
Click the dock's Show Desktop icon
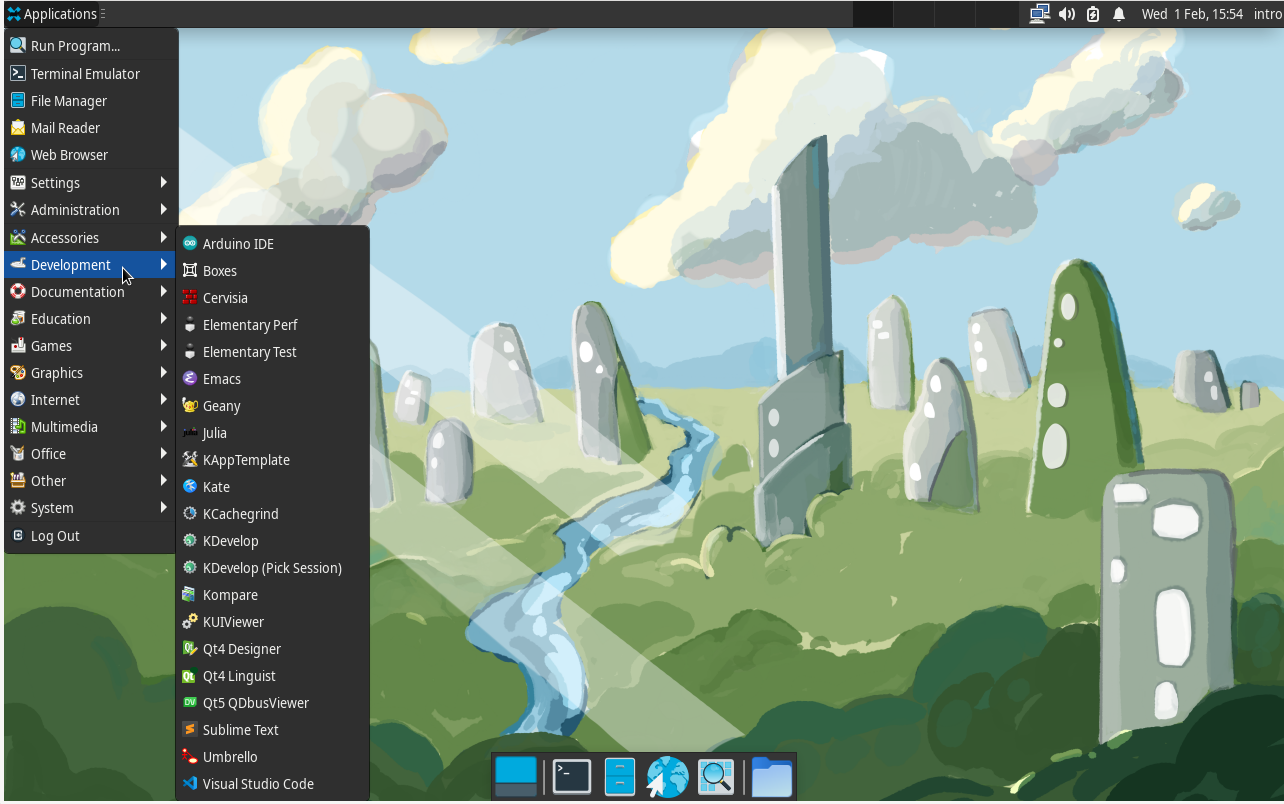[516, 777]
